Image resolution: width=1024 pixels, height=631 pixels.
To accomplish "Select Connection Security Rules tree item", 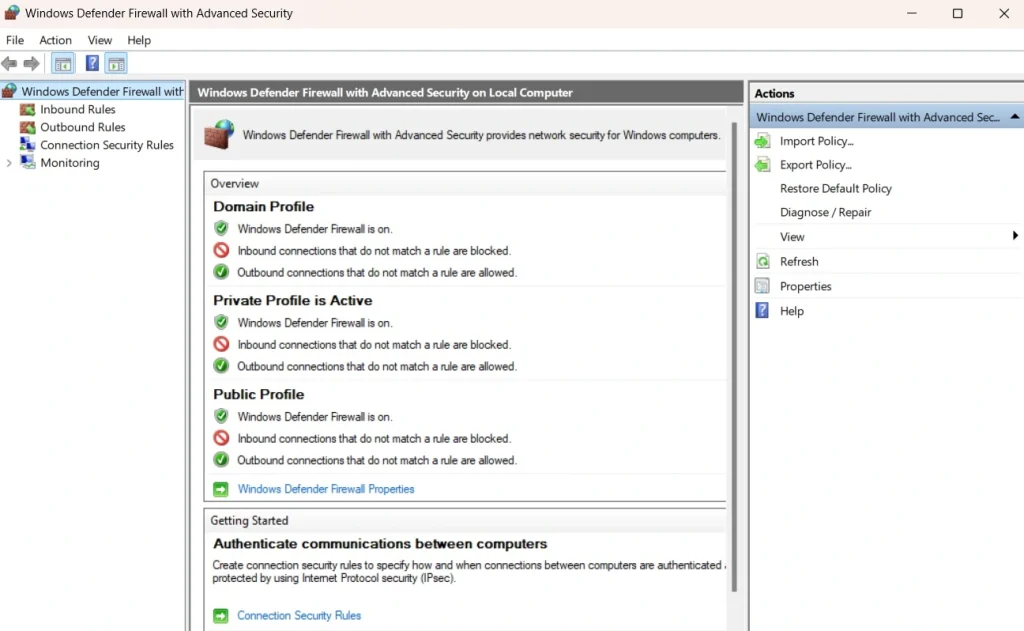I will (107, 145).
